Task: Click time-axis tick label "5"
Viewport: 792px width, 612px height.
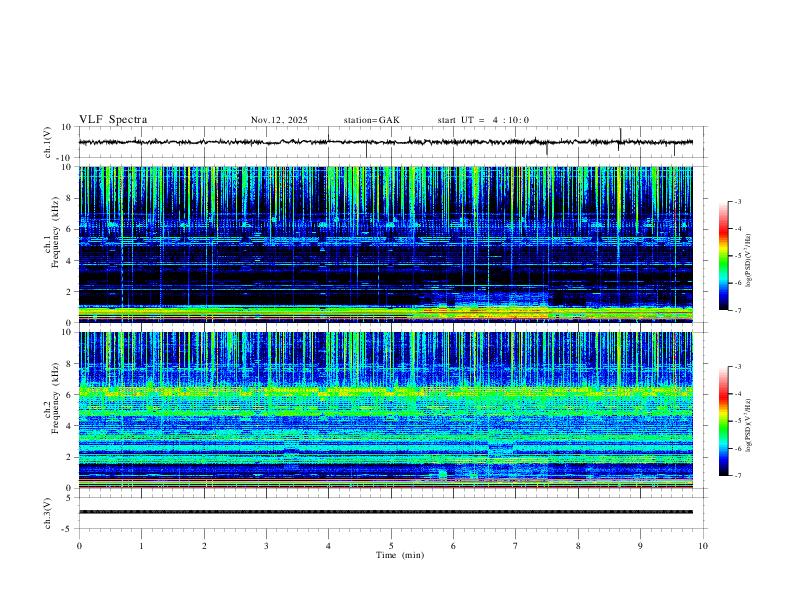Action: tap(391, 546)
